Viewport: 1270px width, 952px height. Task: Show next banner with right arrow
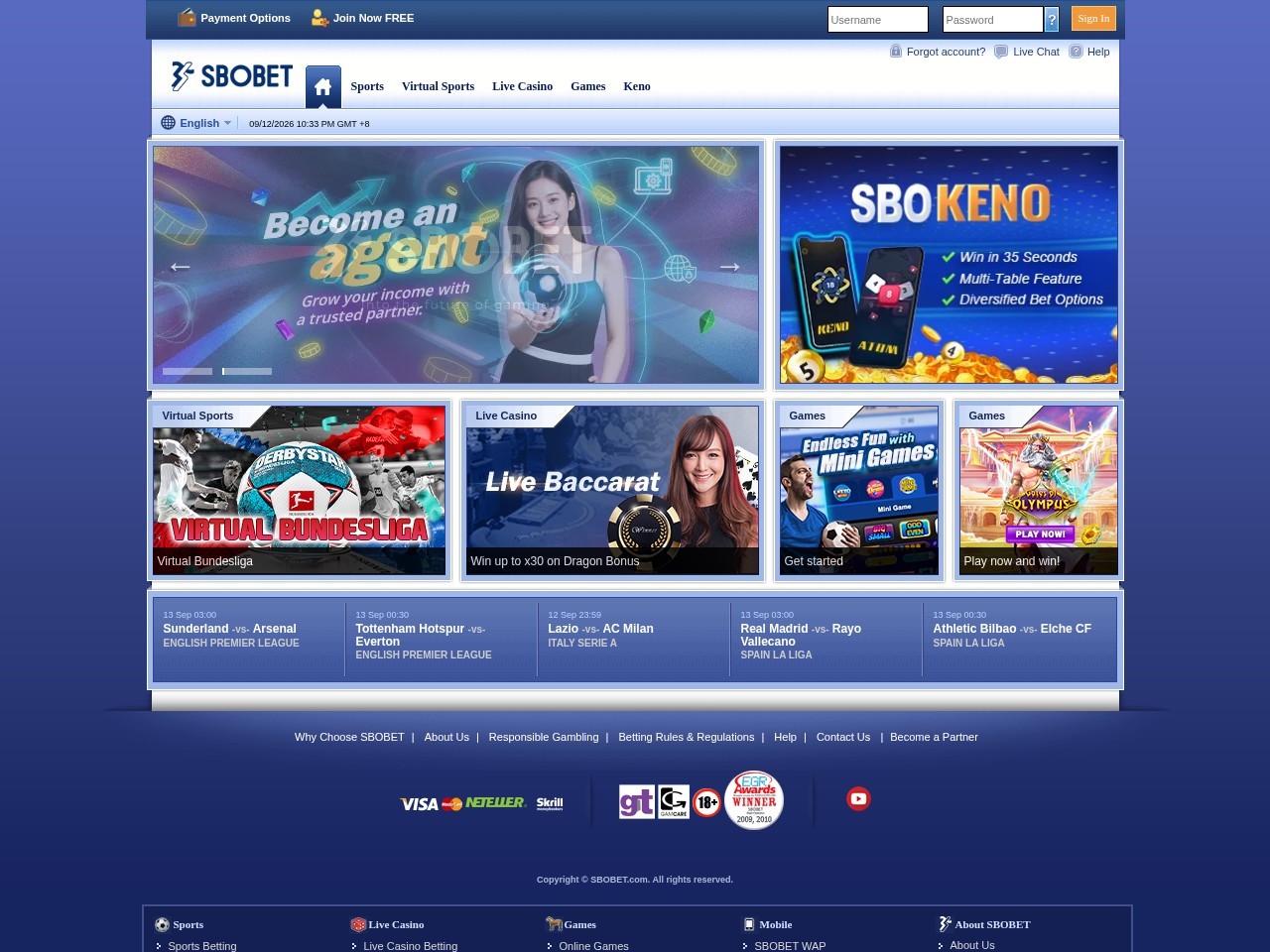729,266
